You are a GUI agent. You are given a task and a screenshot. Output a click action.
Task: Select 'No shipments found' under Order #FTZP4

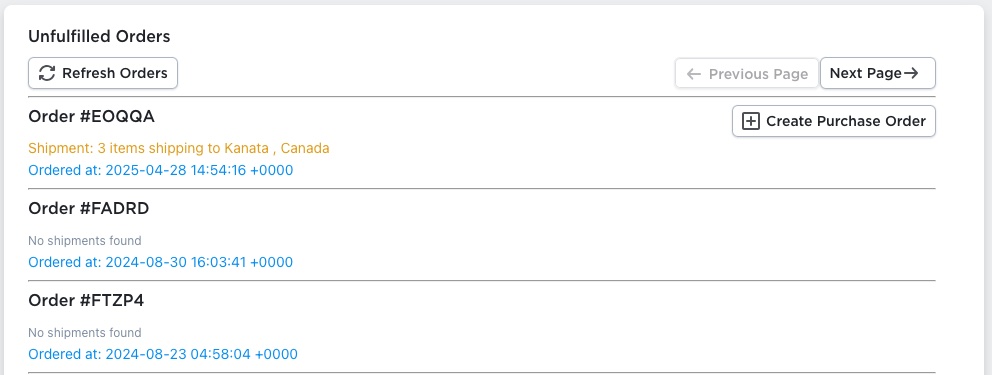(x=85, y=333)
